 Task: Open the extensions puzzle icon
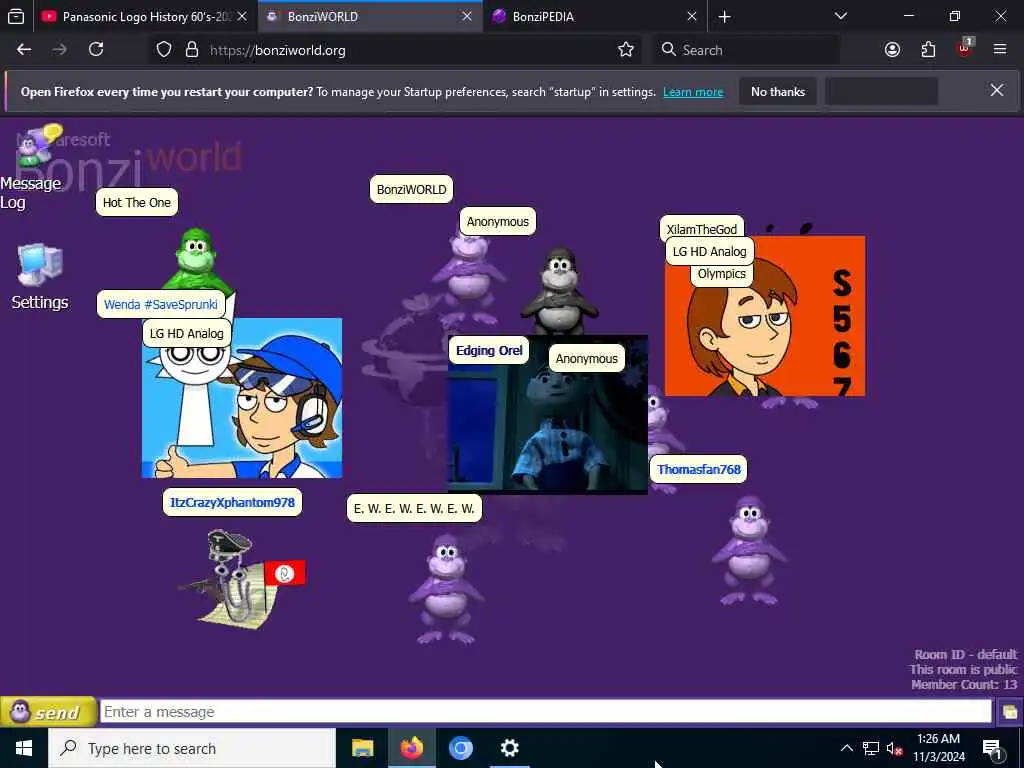coord(928,50)
